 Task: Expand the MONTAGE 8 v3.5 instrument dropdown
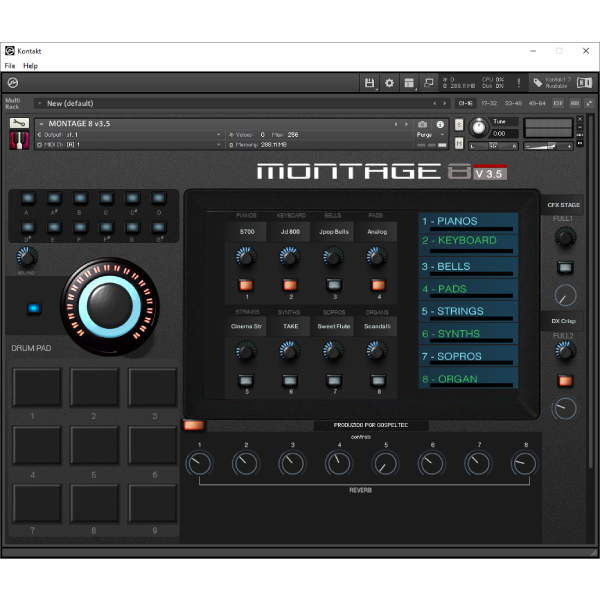[41, 124]
